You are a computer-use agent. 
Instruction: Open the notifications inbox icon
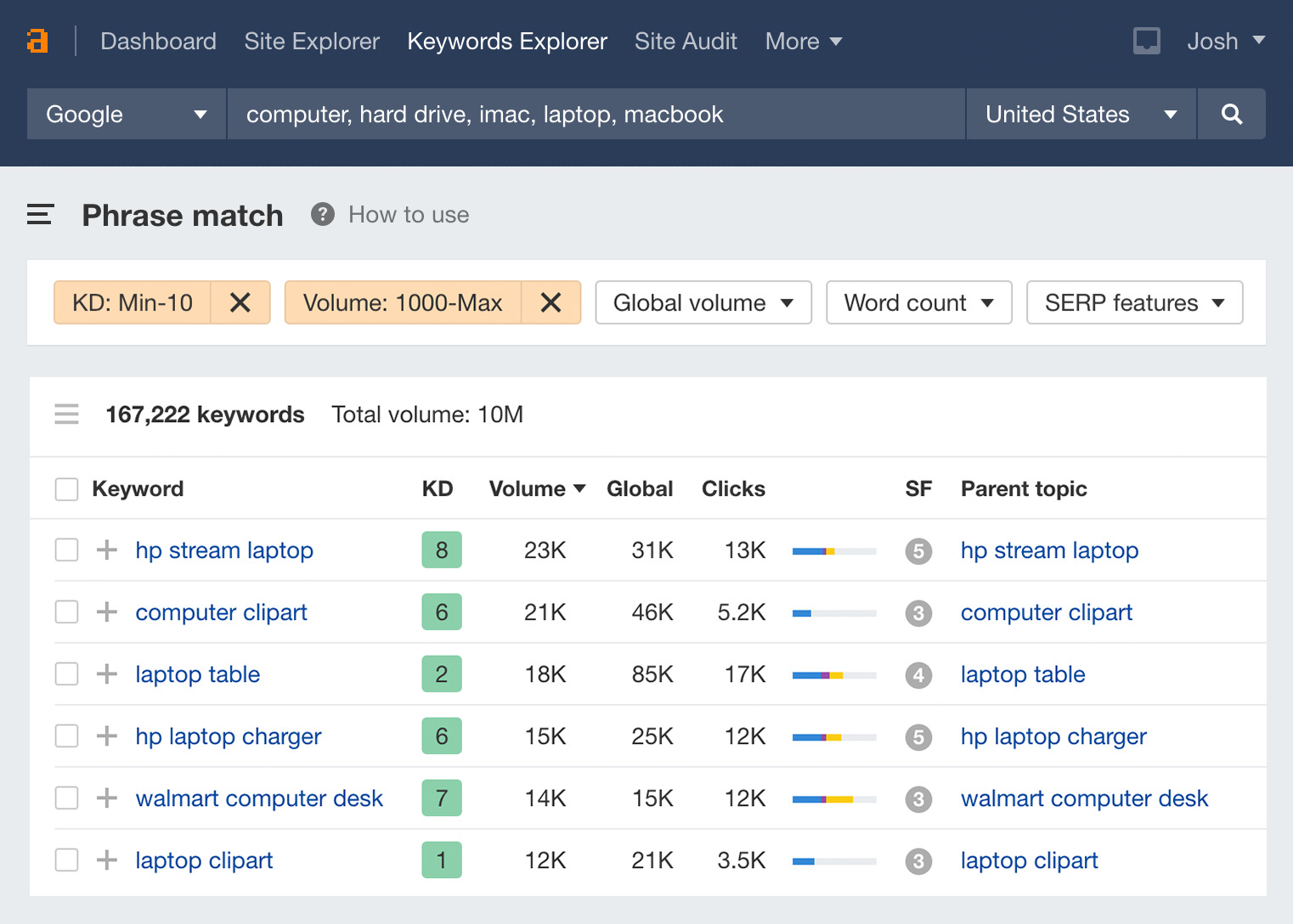click(1146, 41)
